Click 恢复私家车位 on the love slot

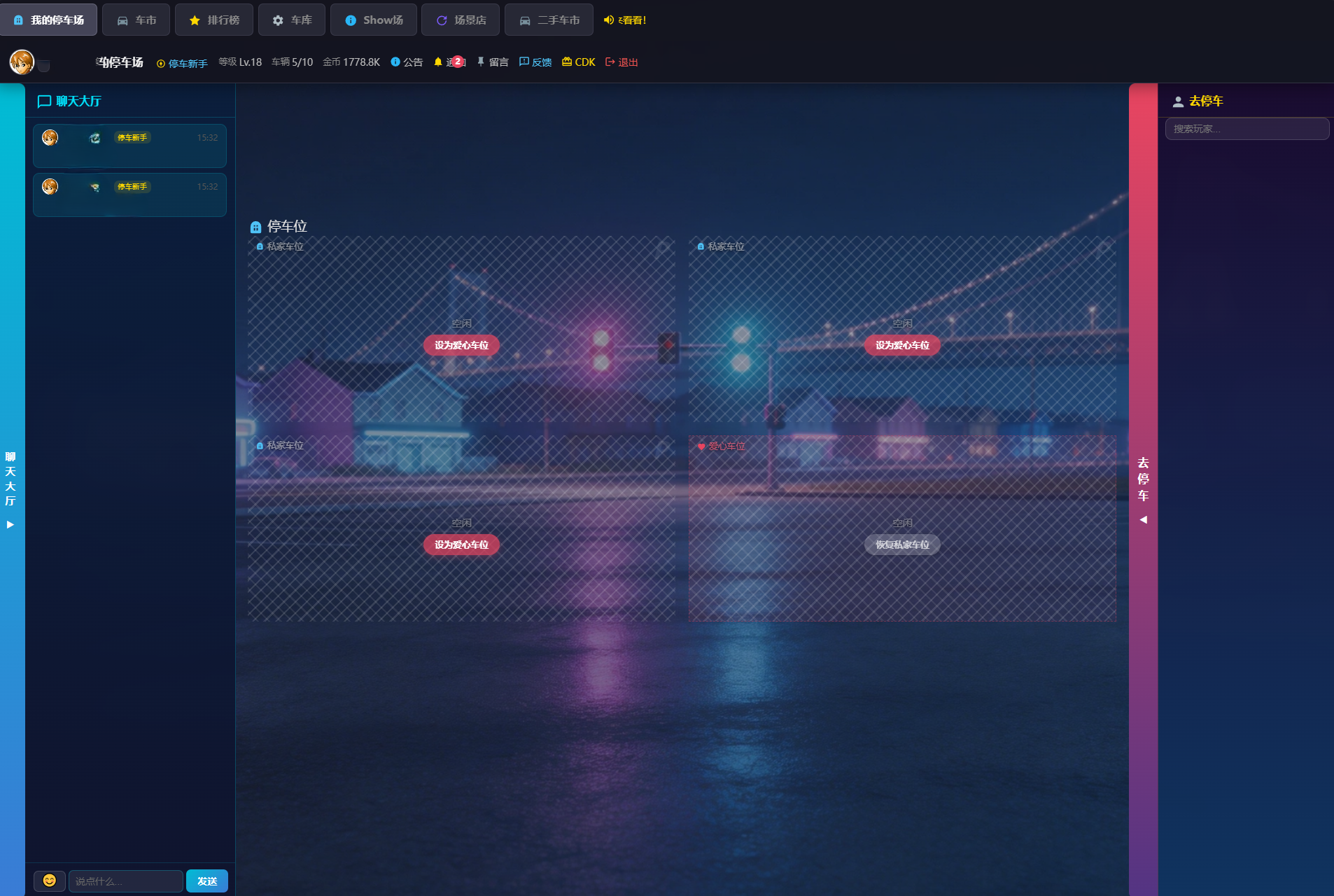pos(902,545)
